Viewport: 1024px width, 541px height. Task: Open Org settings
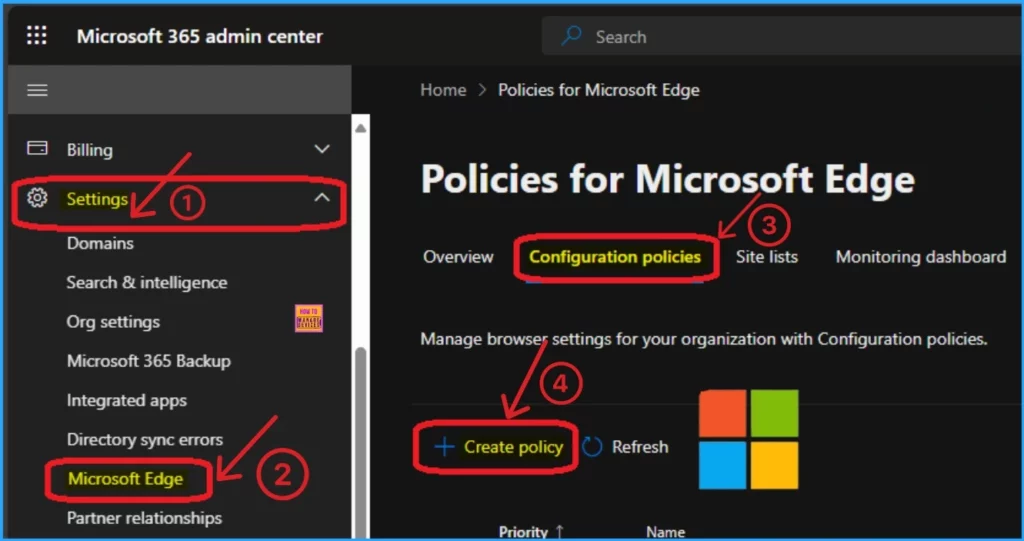(x=113, y=321)
